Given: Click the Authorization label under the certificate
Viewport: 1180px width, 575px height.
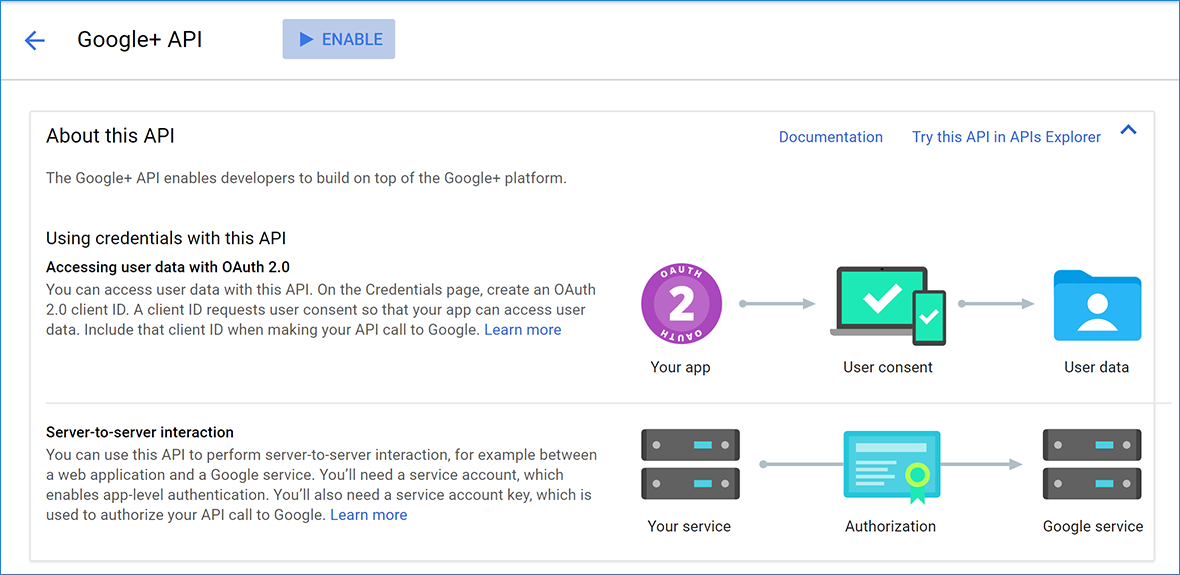Looking at the screenshot, I should [x=890, y=526].
